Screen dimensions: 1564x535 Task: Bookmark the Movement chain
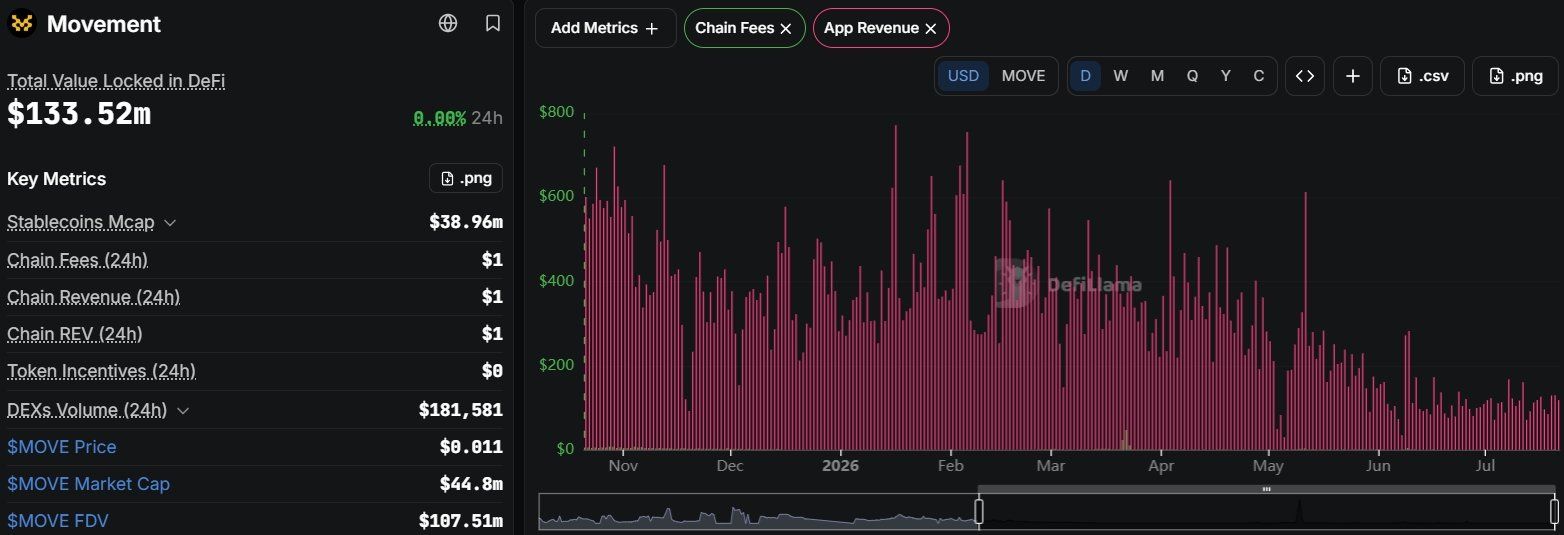(493, 23)
